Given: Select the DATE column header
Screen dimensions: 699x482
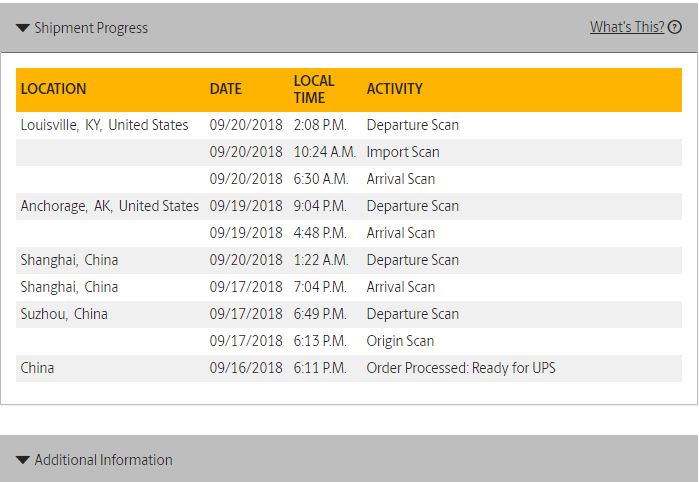Looking at the screenshot, I should [226, 89].
